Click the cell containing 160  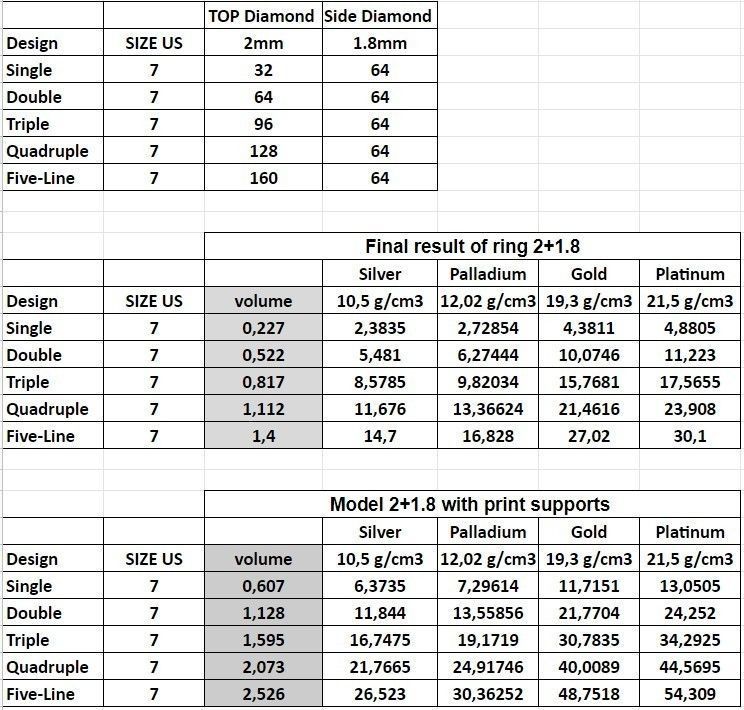click(x=263, y=178)
